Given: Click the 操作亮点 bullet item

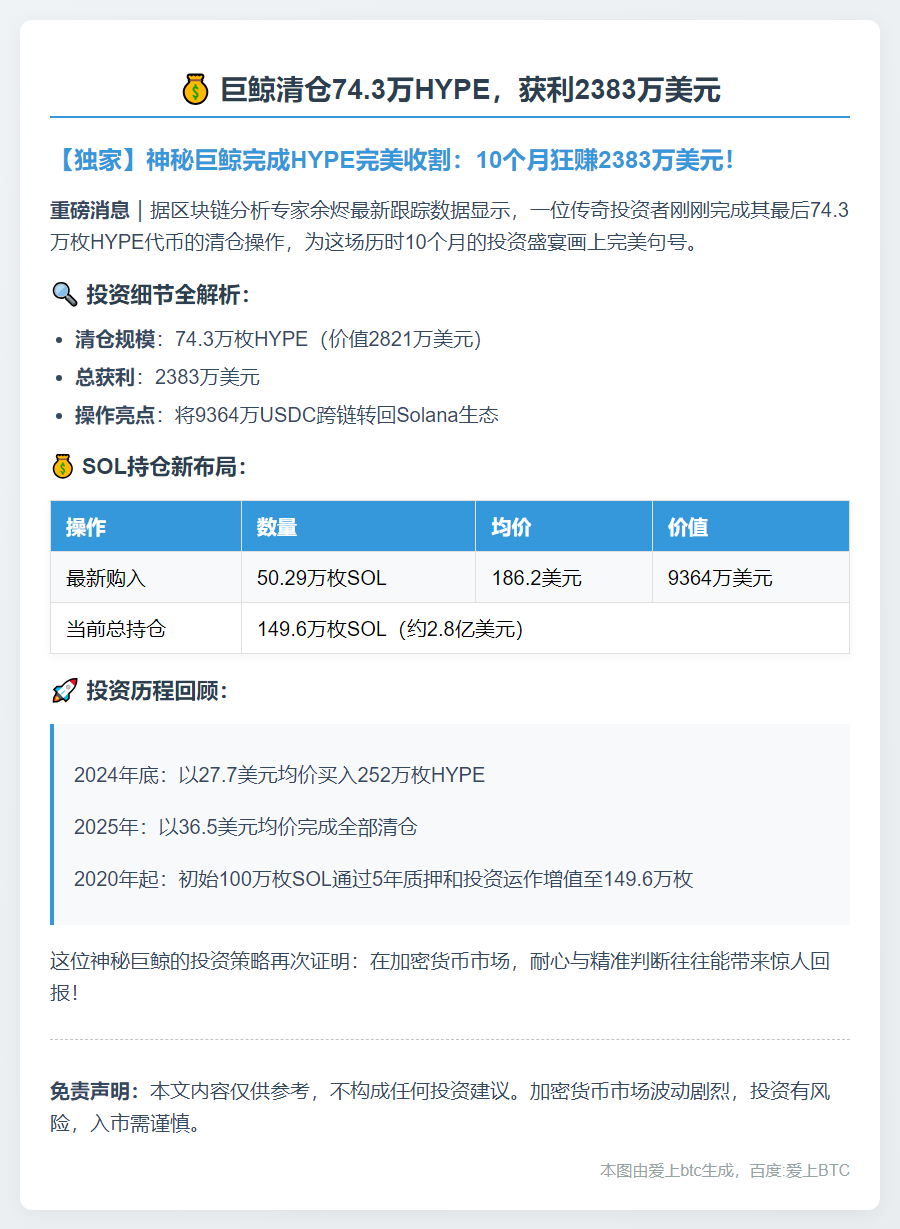Looking at the screenshot, I should click(286, 415).
